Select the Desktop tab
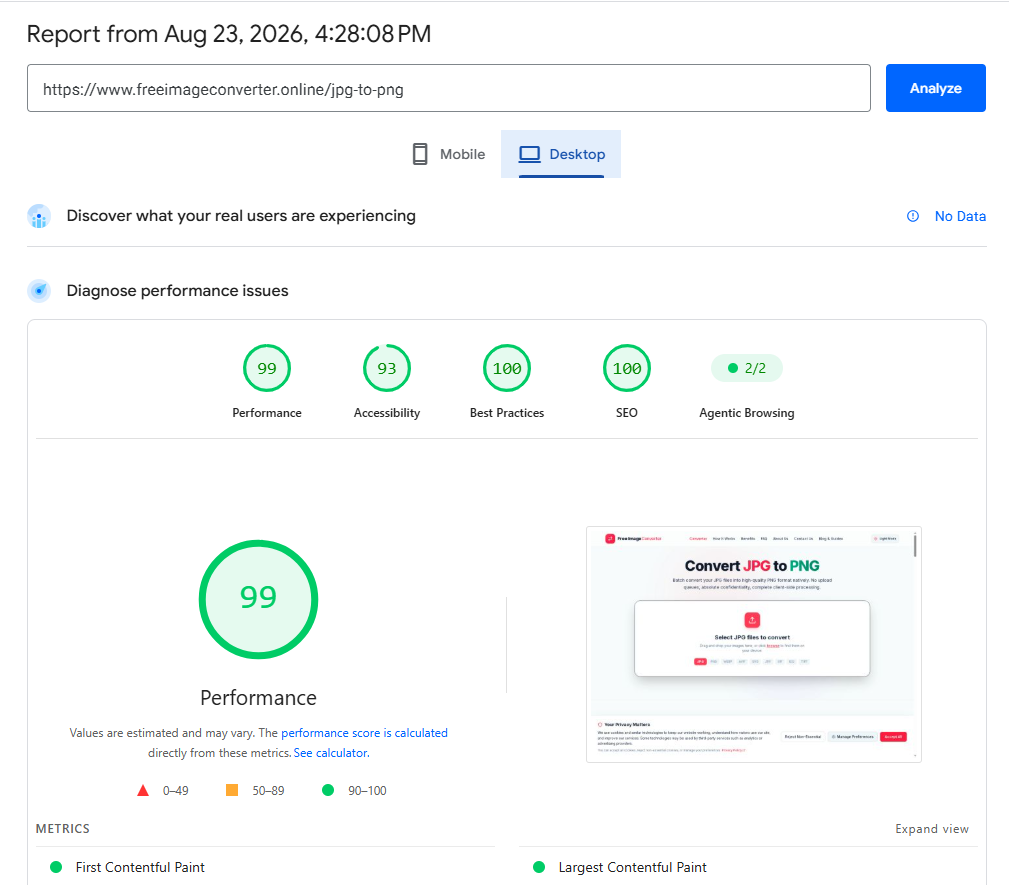The image size is (1009, 885). coord(561,154)
